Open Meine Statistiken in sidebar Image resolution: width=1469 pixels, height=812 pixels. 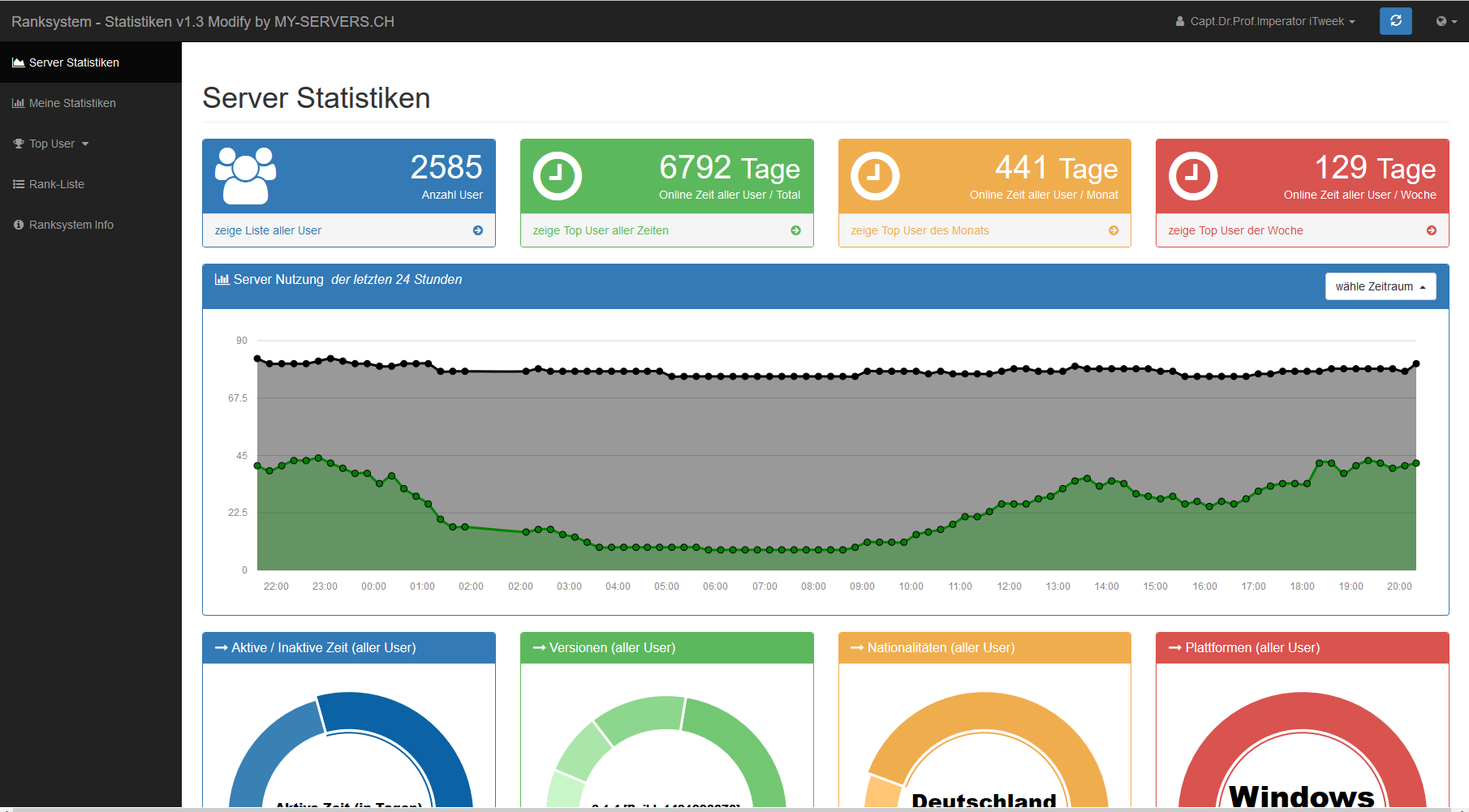[72, 103]
